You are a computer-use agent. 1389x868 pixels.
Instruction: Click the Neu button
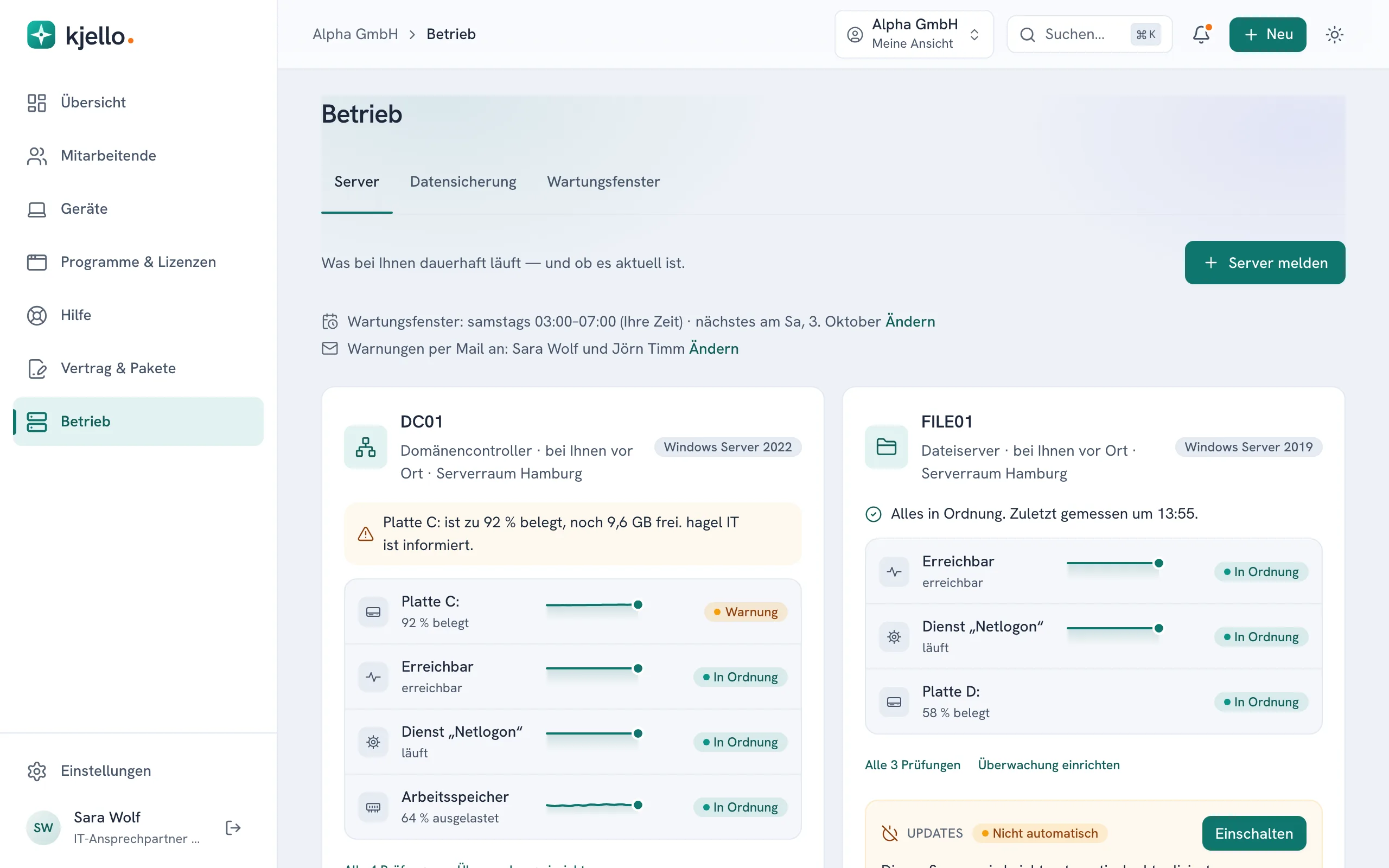(1267, 34)
